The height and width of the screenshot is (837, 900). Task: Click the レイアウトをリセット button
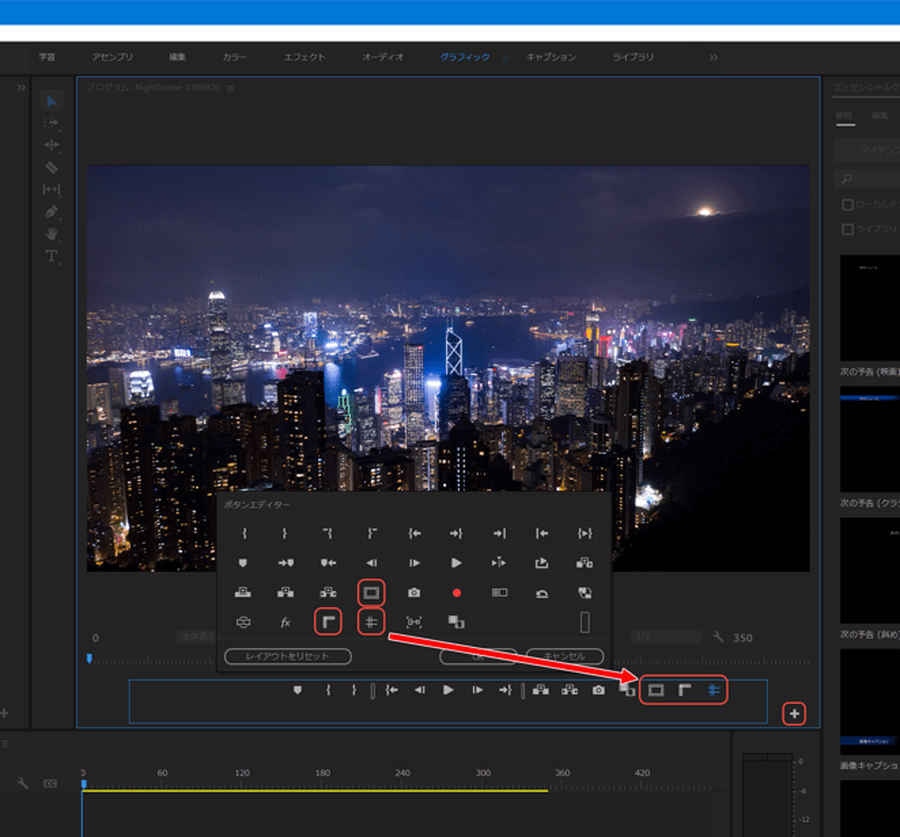pyautogui.click(x=289, y=657)
